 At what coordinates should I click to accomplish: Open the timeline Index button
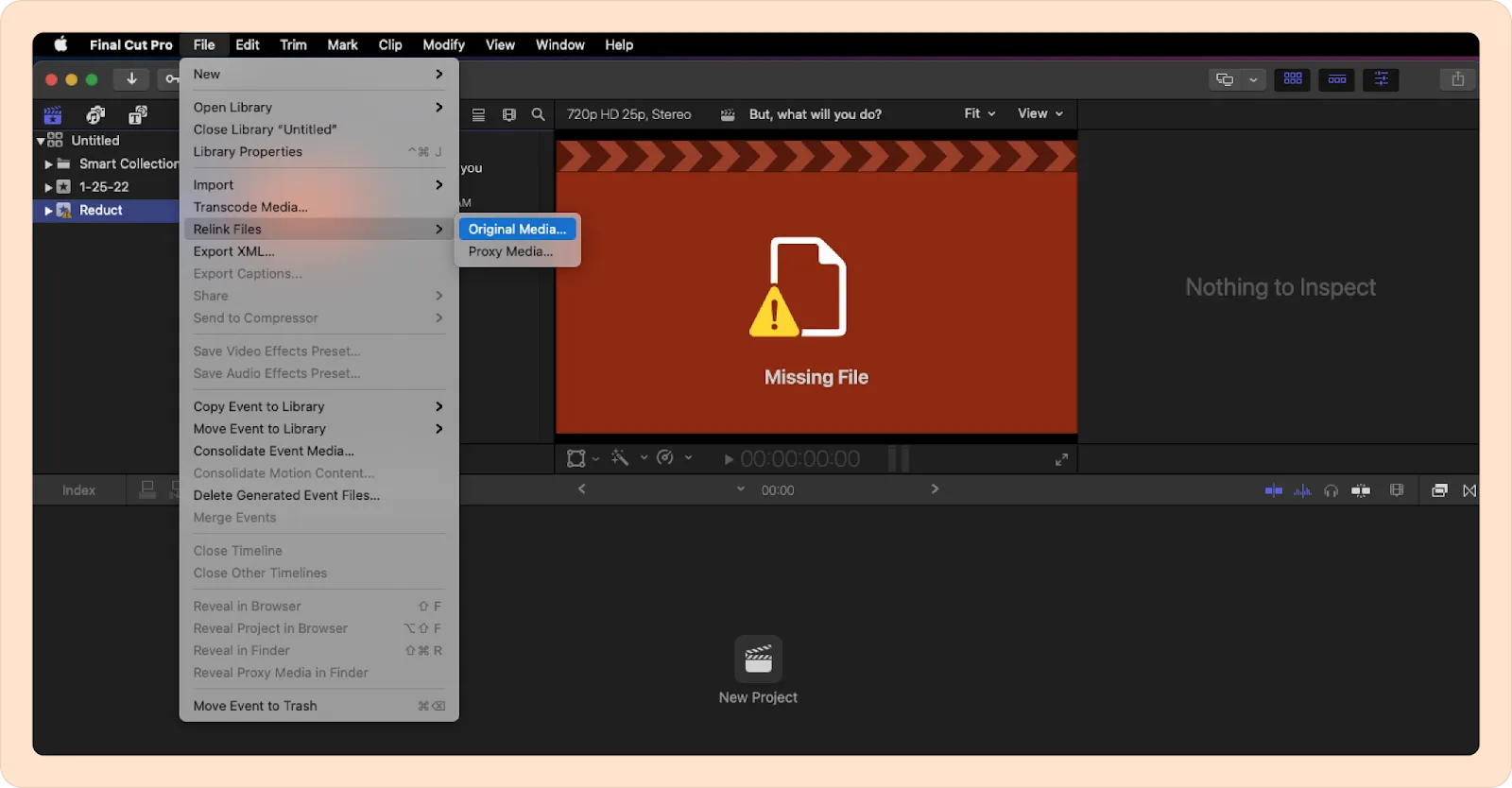[79, 490]
